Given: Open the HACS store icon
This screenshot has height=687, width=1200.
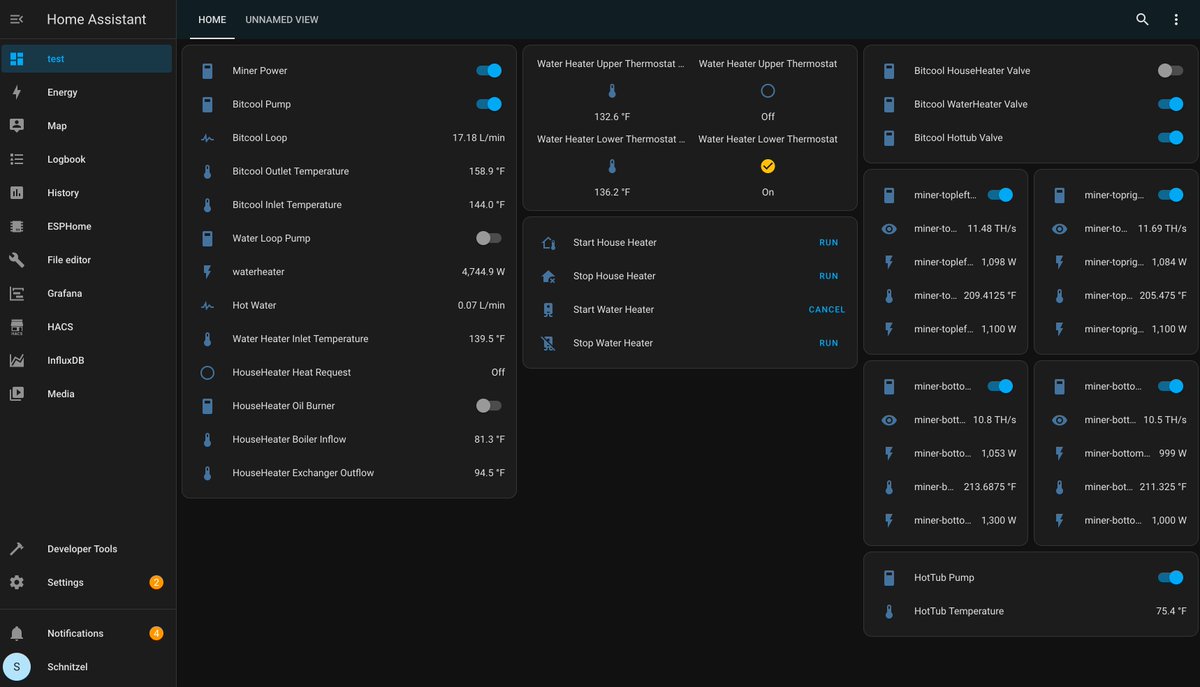Looking at the screenshot, I should 16,327.
